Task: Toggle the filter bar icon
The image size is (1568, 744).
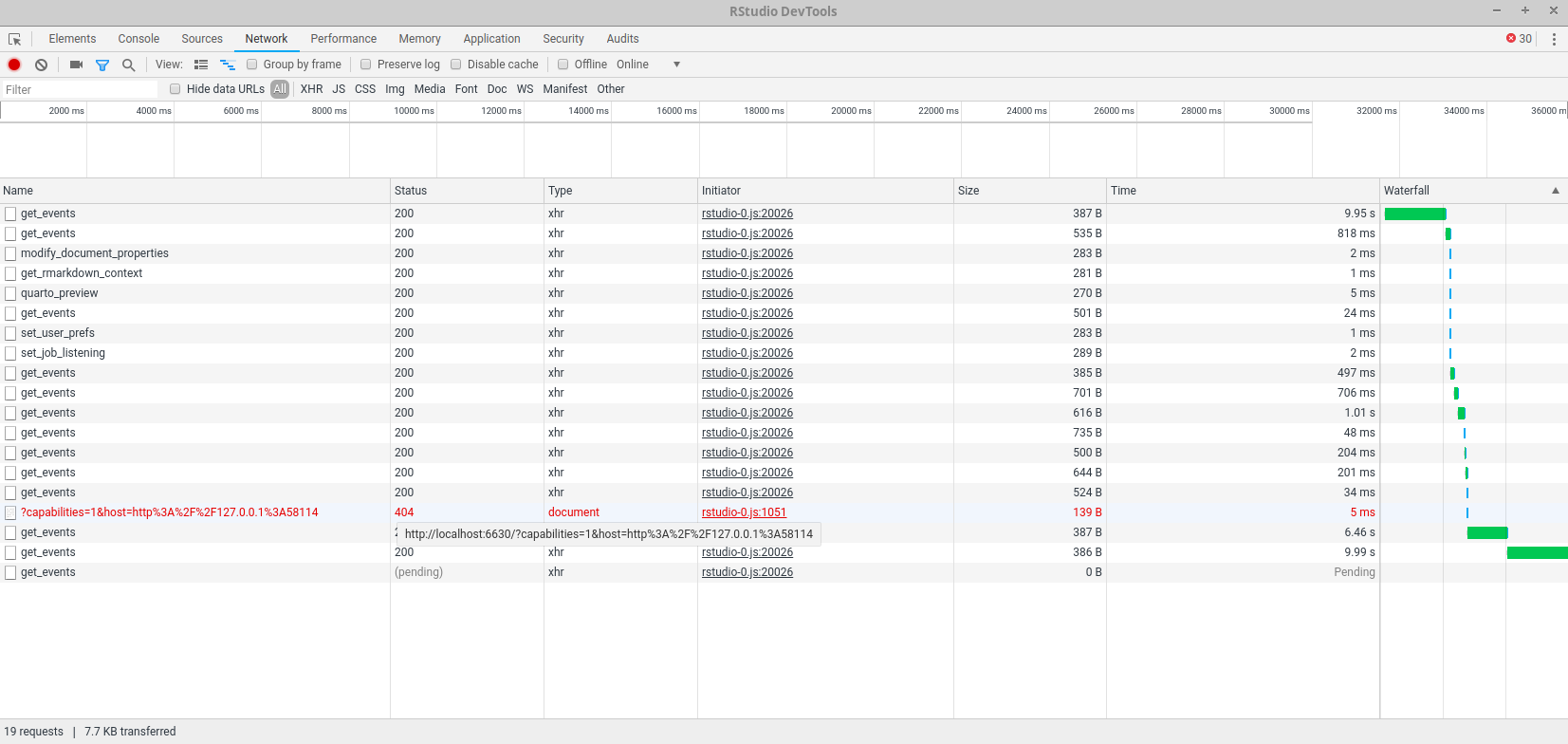Action: (102, 65)
